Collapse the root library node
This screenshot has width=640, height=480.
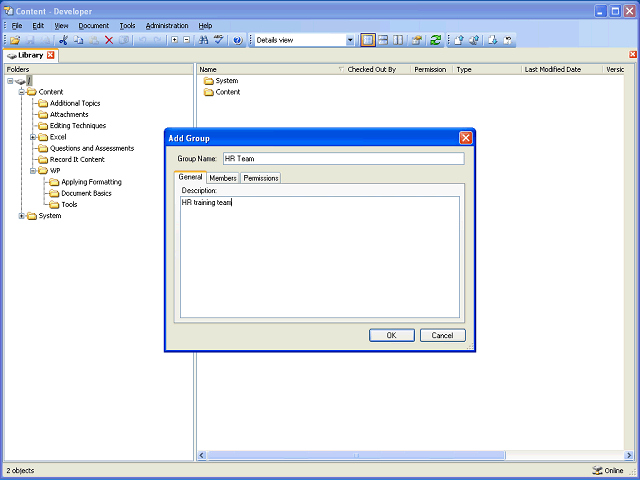click(x=10, y=81)
